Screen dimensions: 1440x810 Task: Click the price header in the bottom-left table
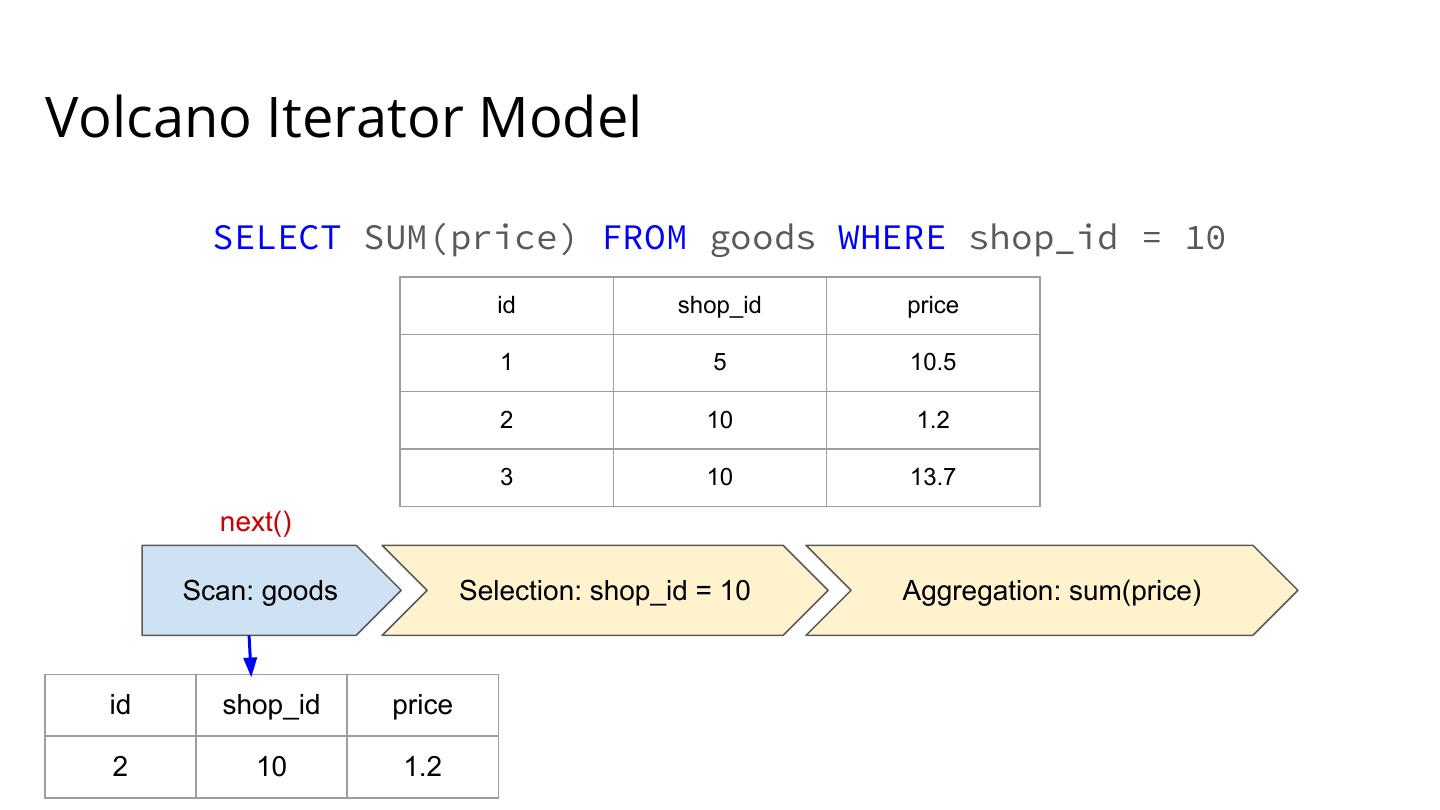[x=422, y=705]
